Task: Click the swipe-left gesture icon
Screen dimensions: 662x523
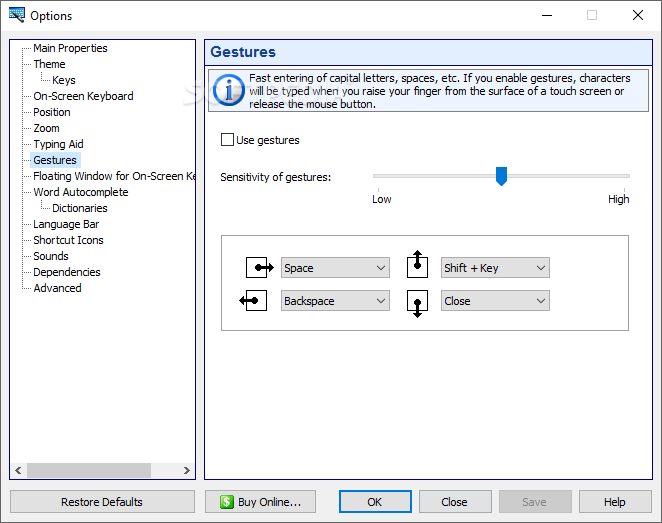Action: (253, 301)
